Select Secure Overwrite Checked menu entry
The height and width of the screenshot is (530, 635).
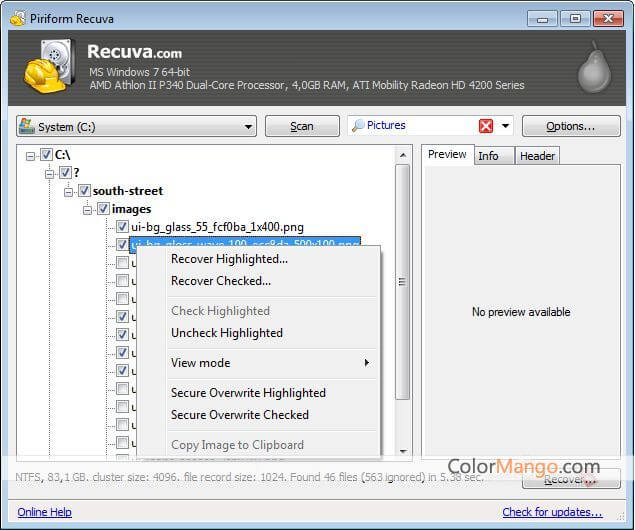tap(240, 415)
